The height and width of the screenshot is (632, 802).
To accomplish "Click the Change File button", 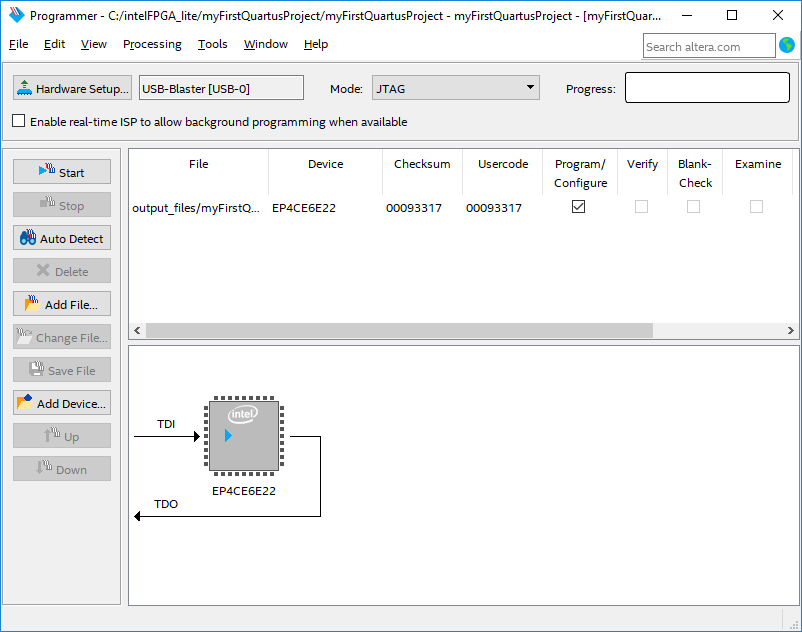I will coord(62,337).
